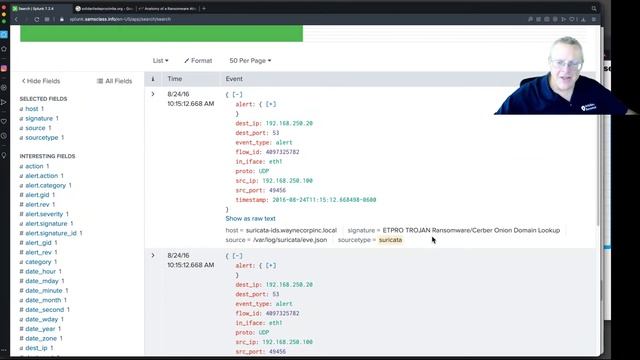The image size is (640, 360).
Task: Open the alert.signature_id field
Action: 51,233
